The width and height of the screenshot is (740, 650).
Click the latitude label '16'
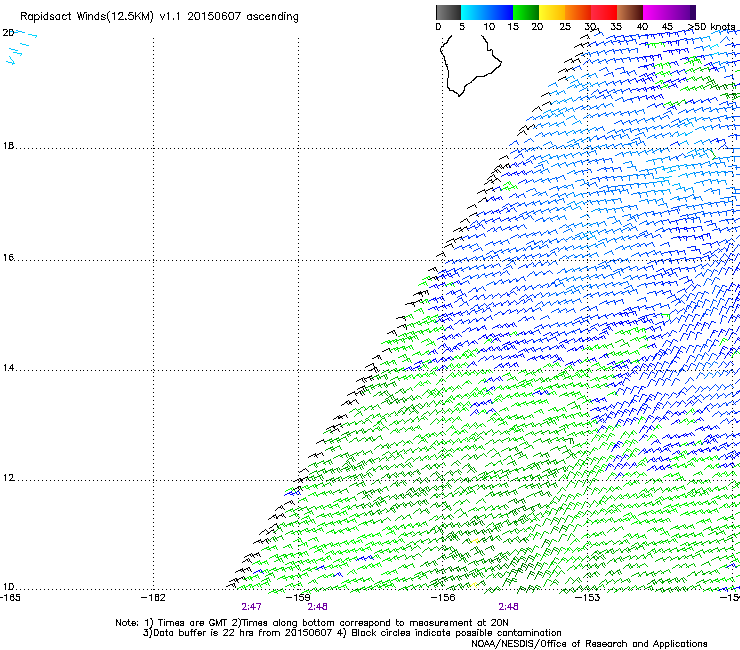(x=8, y=258)
